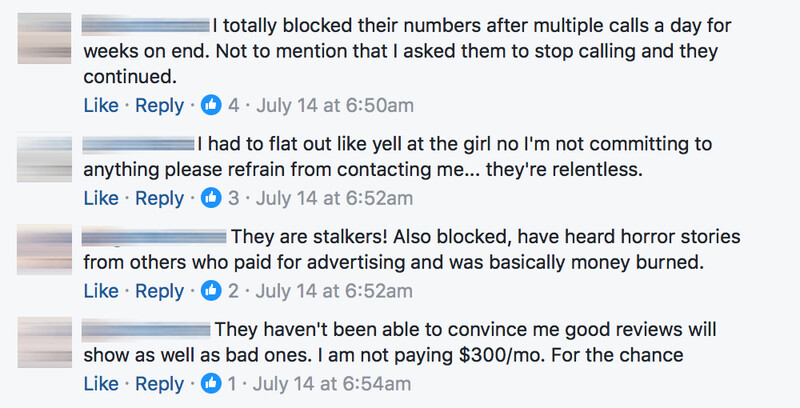Open profile picture of first commenter
This screenshot has height=408, width=800.
pos(44,38)
